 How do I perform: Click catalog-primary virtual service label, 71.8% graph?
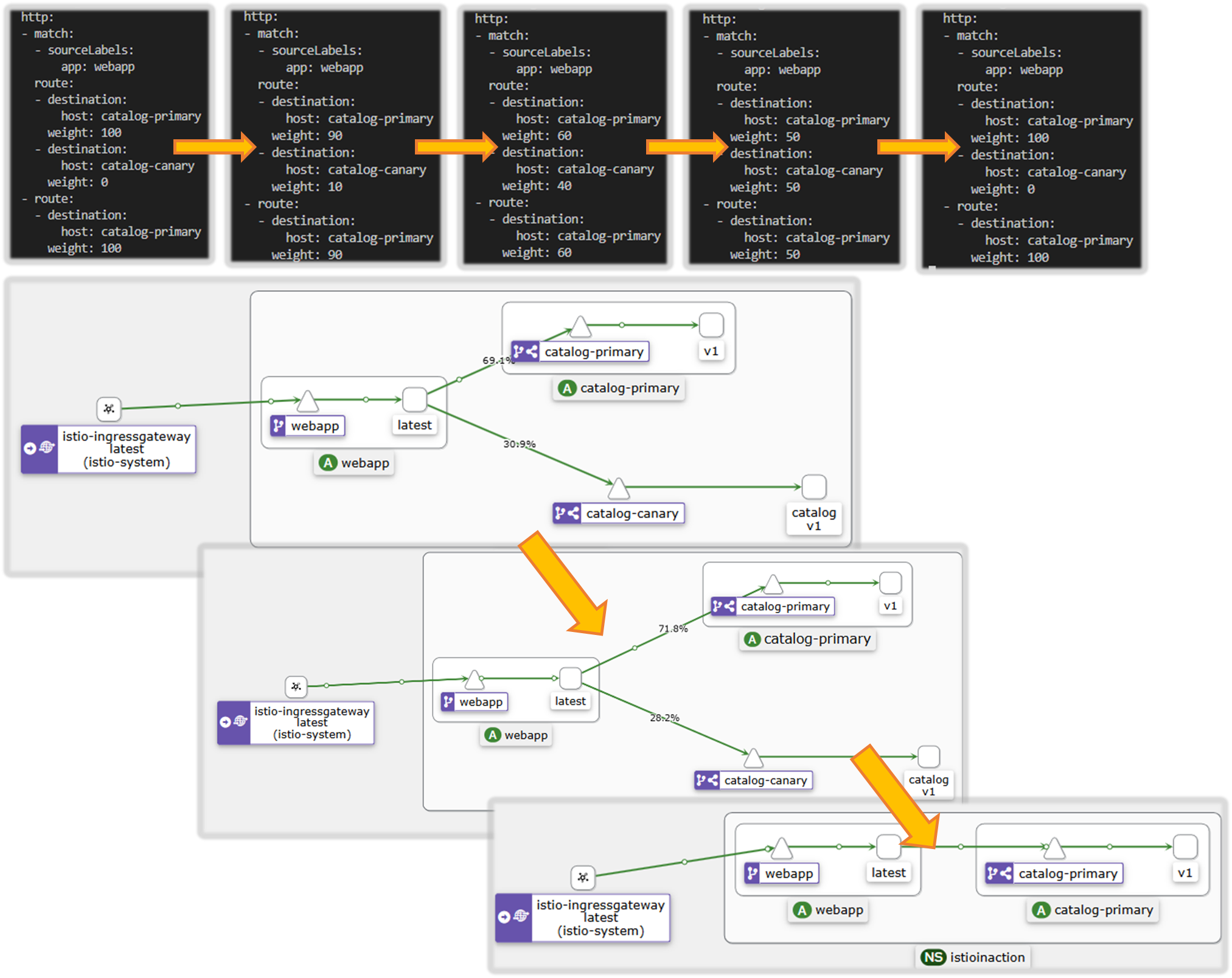(773, 606)
